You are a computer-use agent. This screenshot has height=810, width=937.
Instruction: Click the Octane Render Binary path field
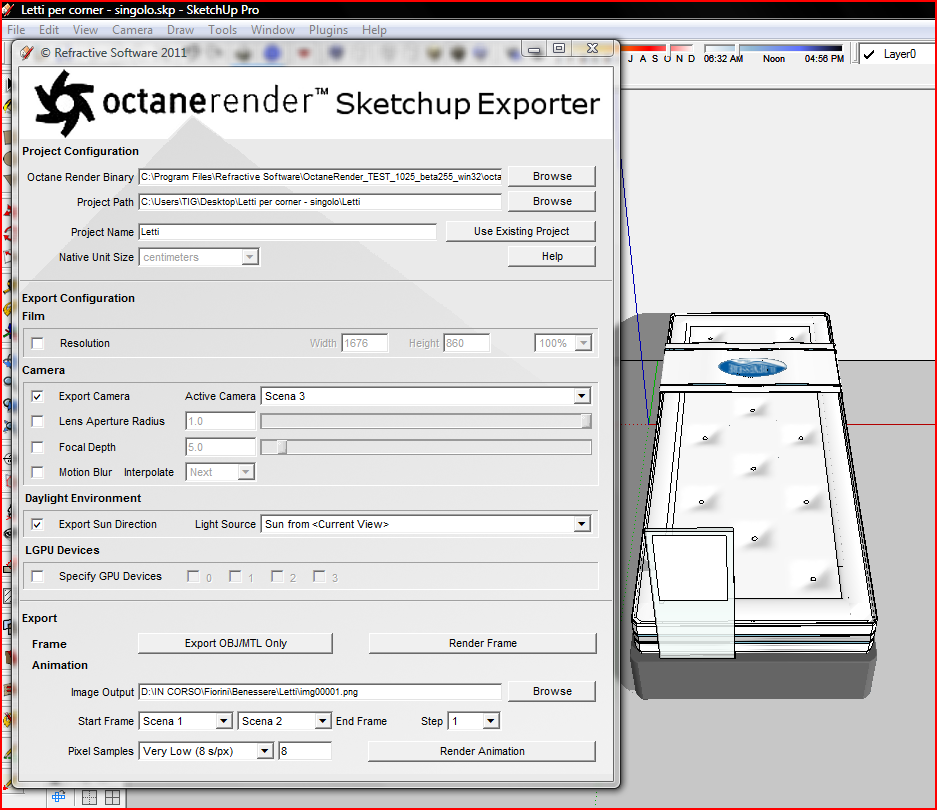(320, 177)
